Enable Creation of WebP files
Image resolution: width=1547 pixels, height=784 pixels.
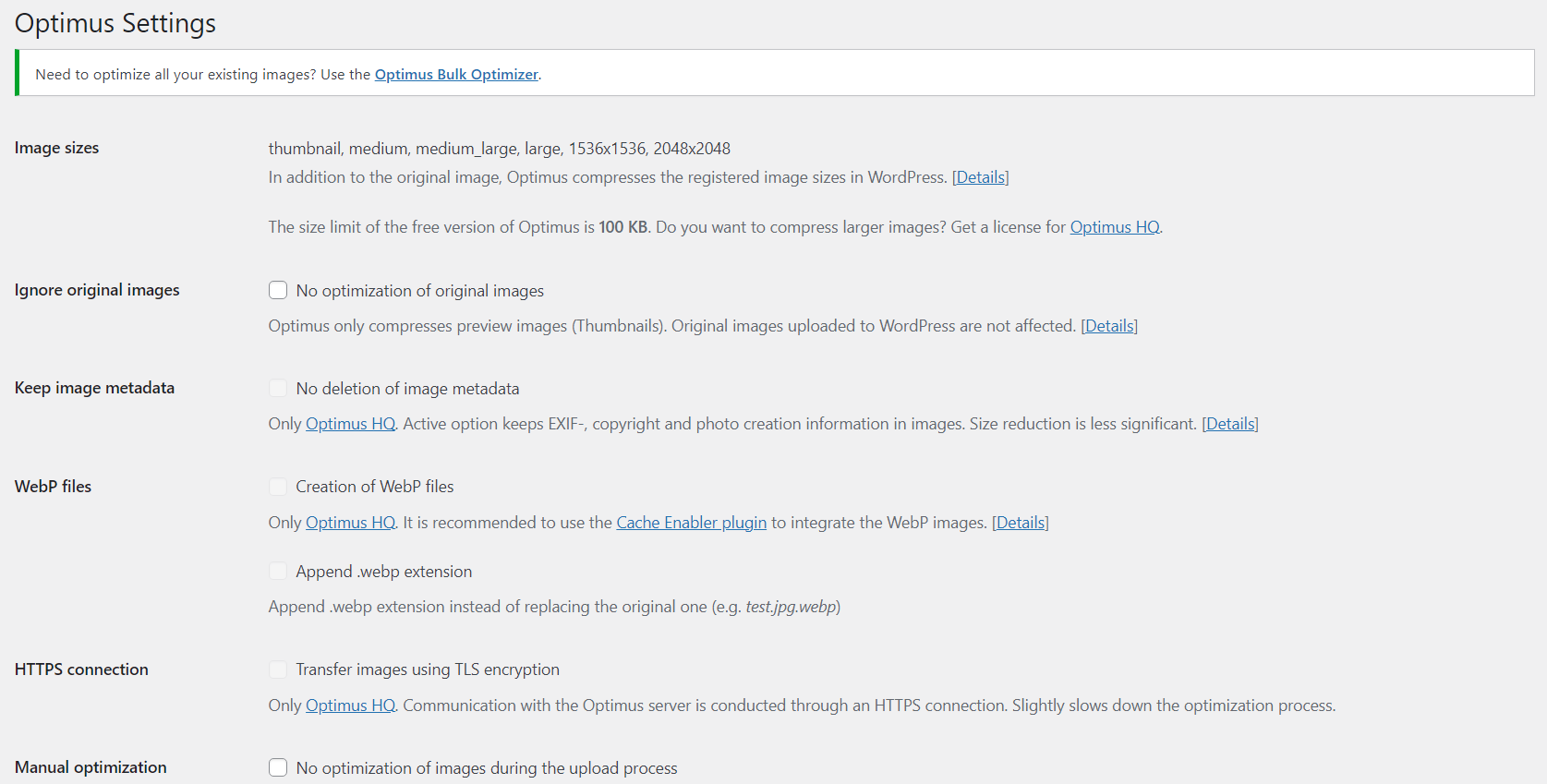(278, 486)
